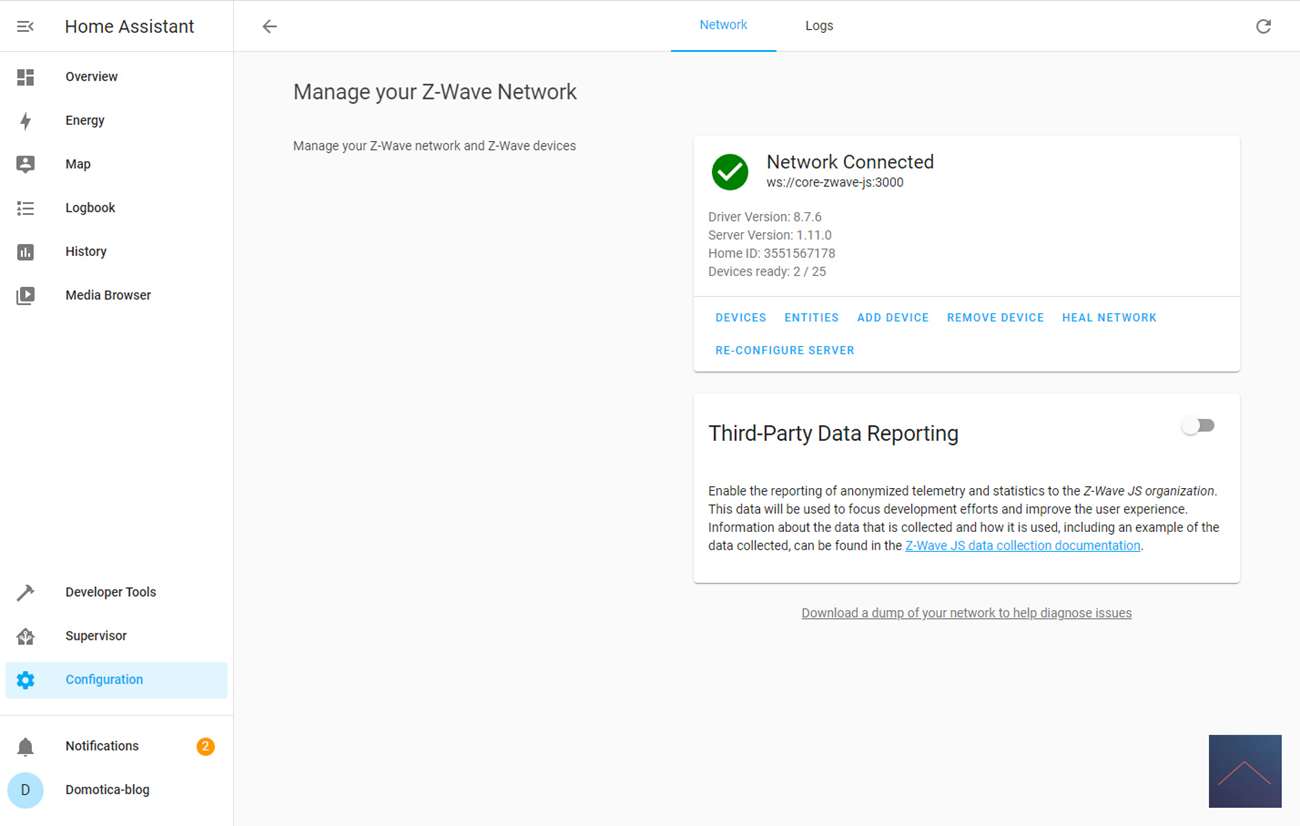Click the refresh icon at top right
Screen dimensions: 1300x826
[x=1263, y=27]
